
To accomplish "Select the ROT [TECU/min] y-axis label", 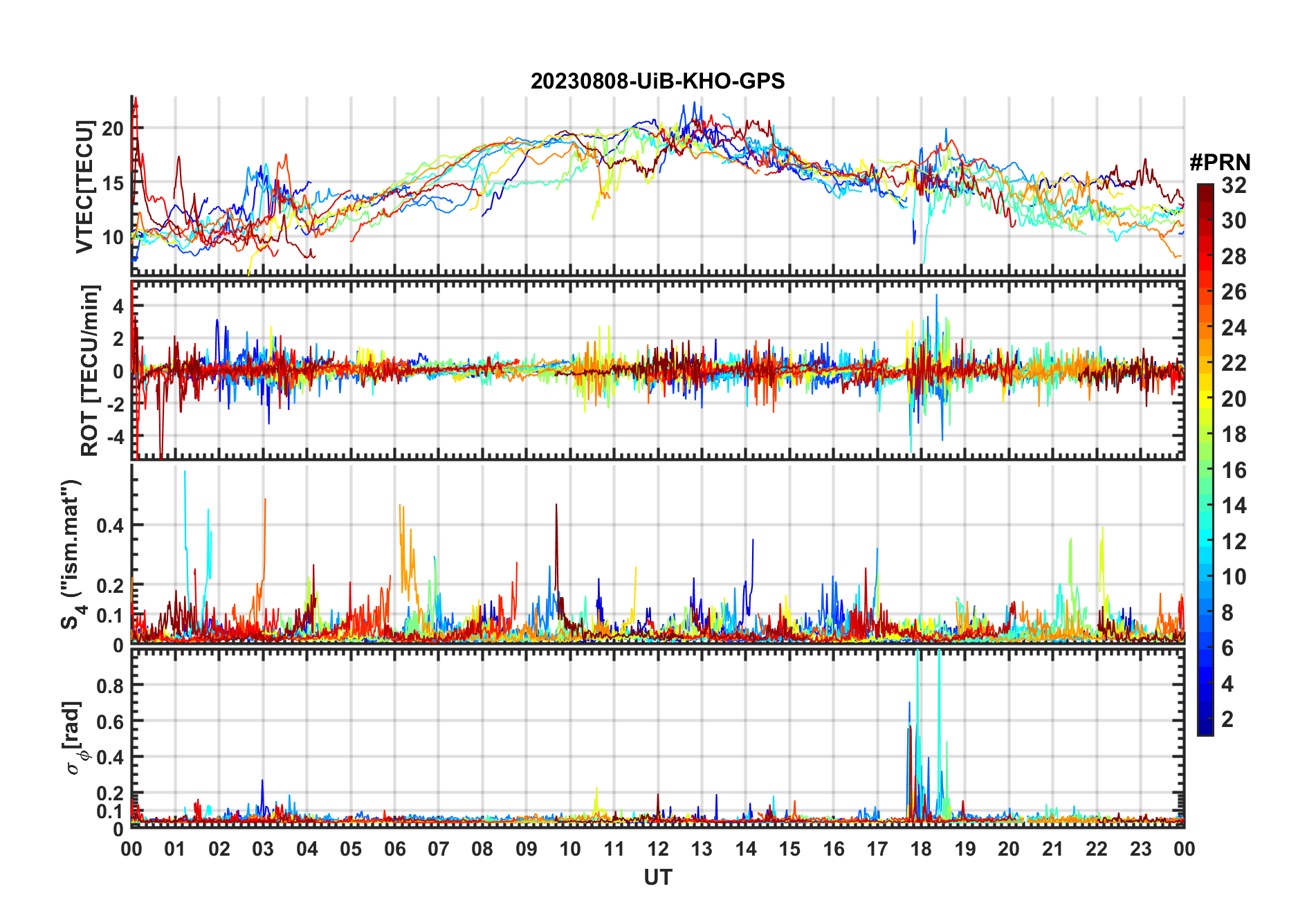I will pyautogui.click(x=89, y=370).
